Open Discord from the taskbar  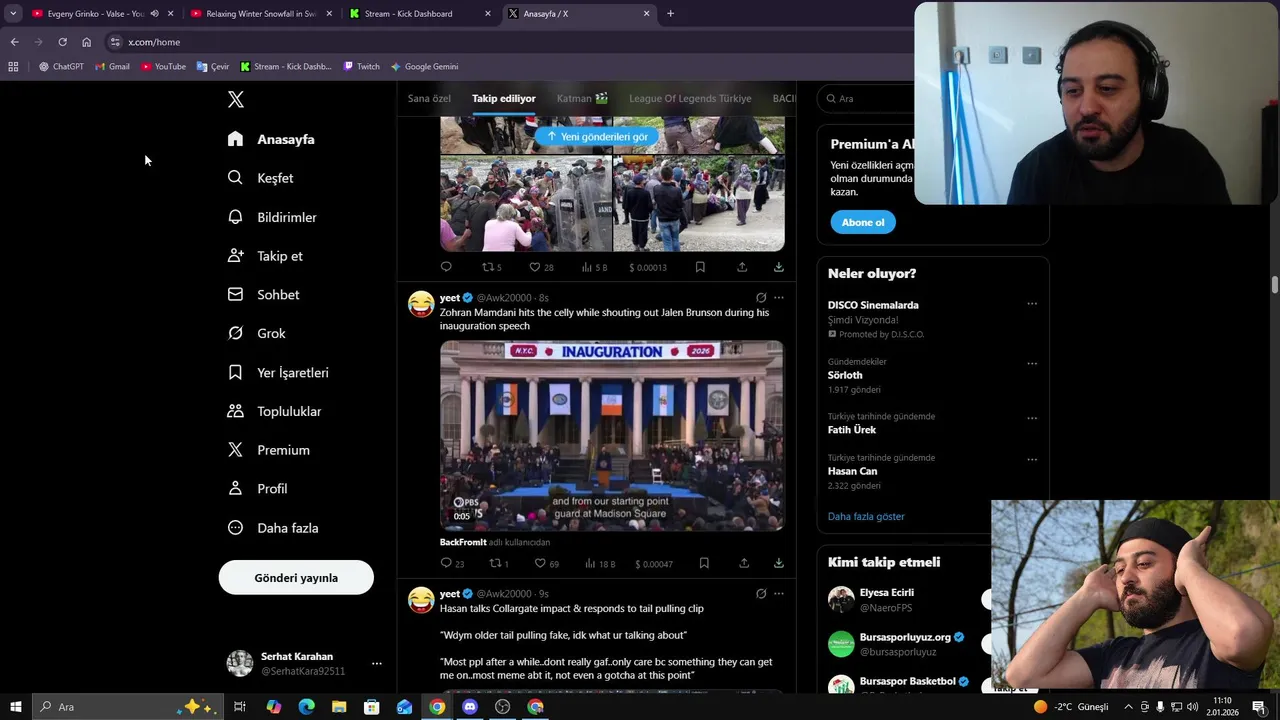tap(470, 707)
